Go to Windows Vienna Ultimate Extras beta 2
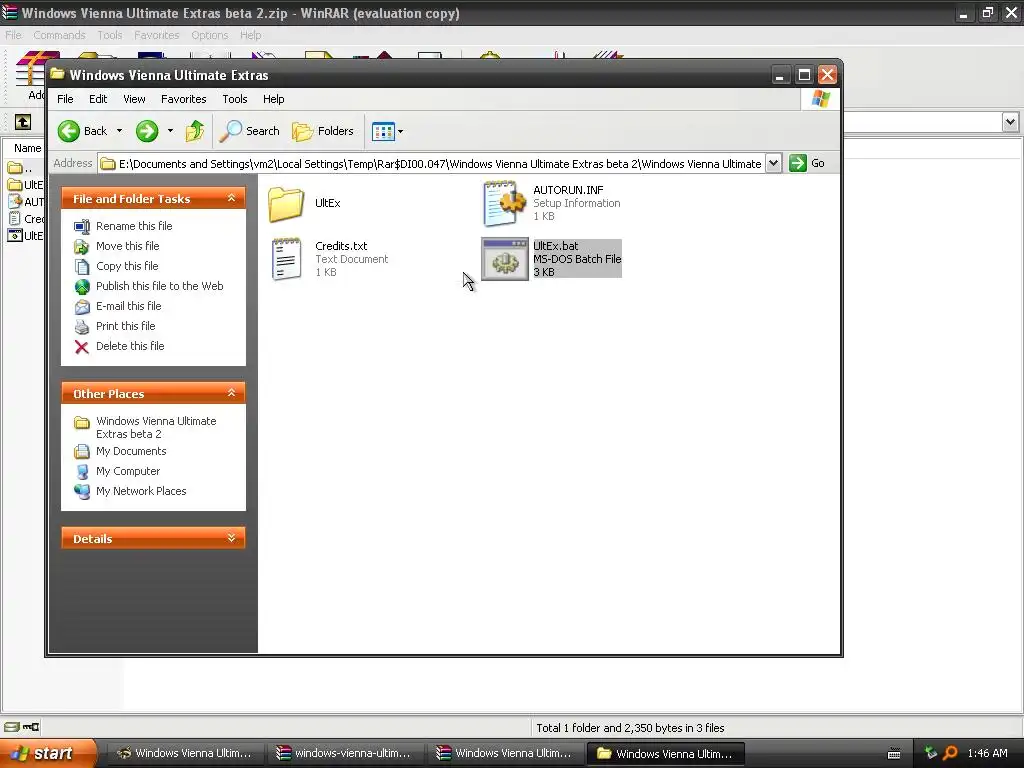The height and width of the screenshot is (768, 1024). click(x=156, y=428)
